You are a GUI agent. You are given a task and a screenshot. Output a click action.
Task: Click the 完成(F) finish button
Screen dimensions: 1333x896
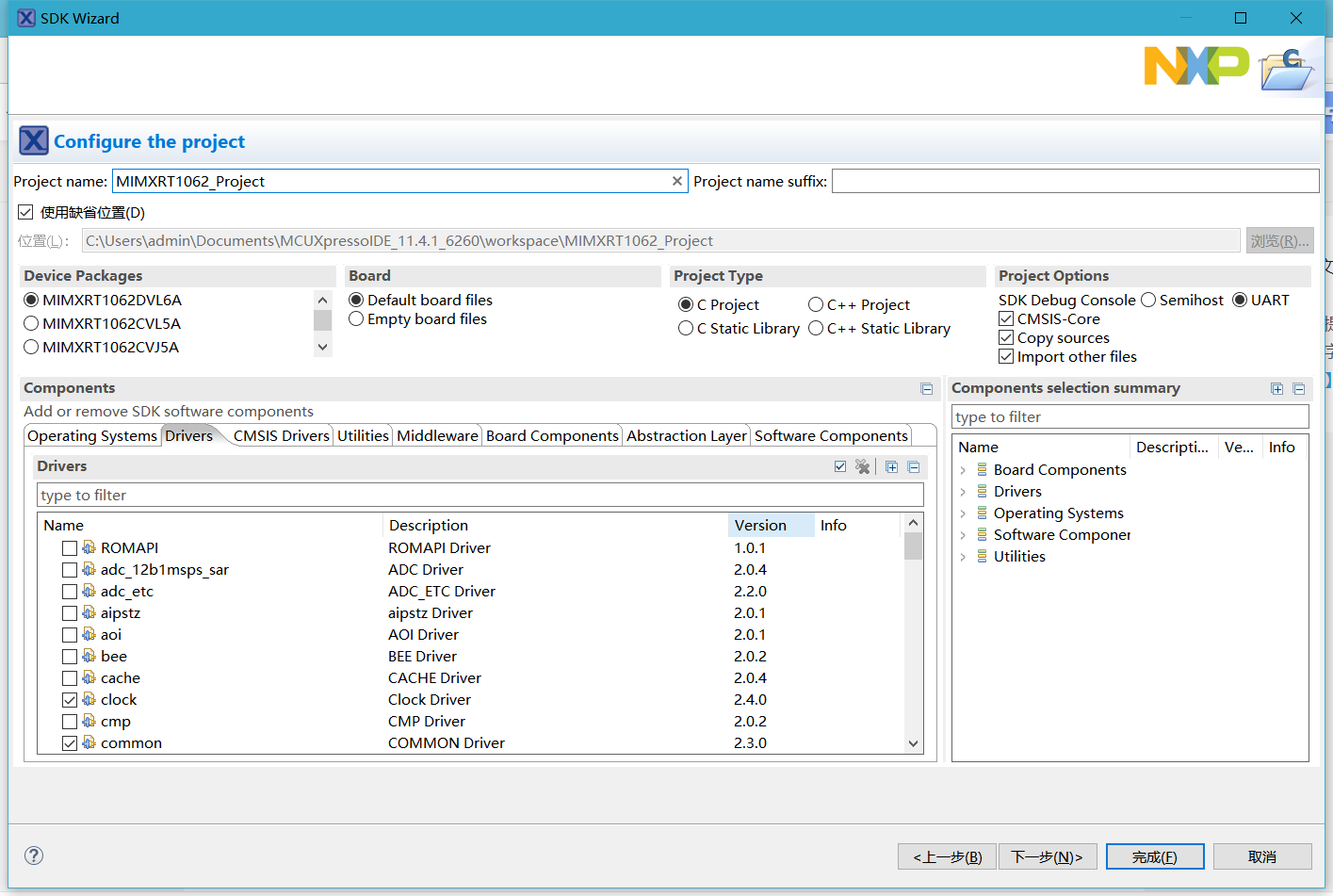tap(1155, 855)
